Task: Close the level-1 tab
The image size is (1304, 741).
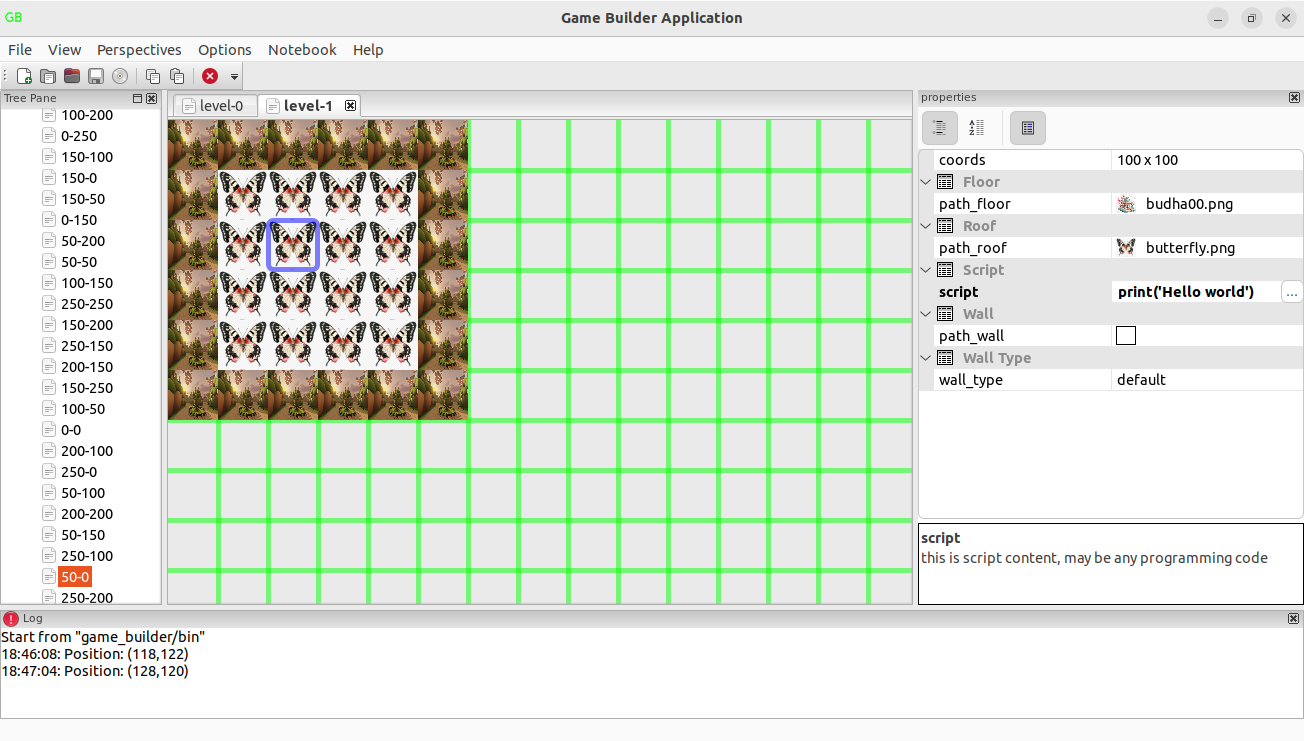Action: point(350,105)
